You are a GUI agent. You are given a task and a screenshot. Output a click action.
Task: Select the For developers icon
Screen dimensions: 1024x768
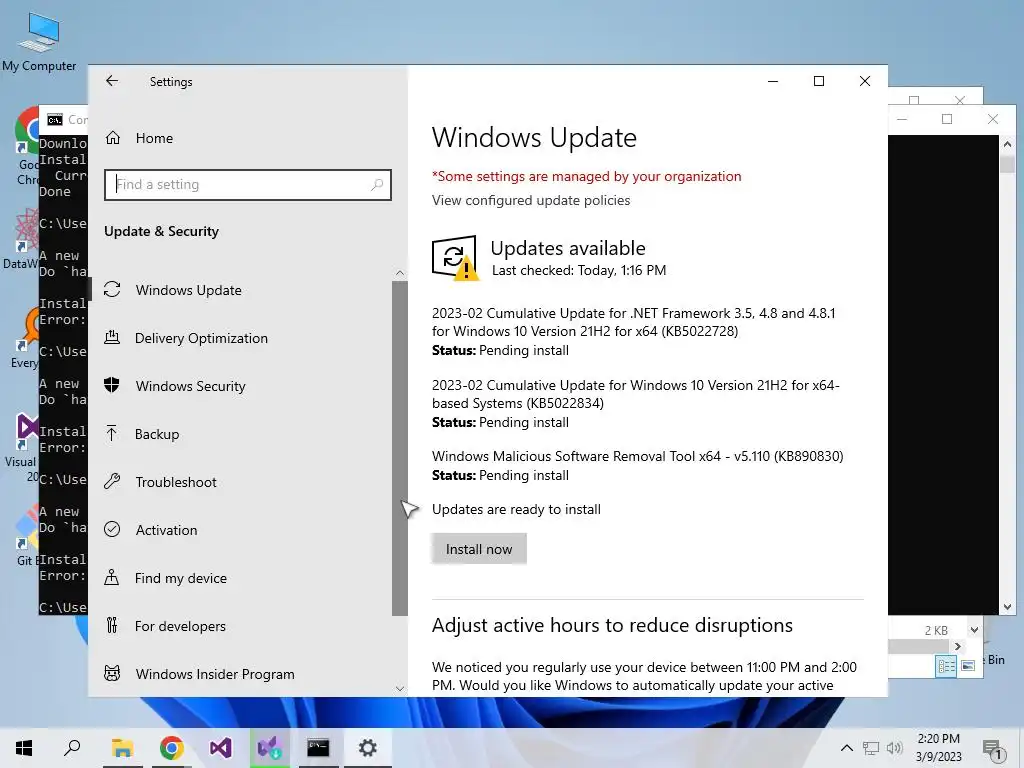click(112, 626)
